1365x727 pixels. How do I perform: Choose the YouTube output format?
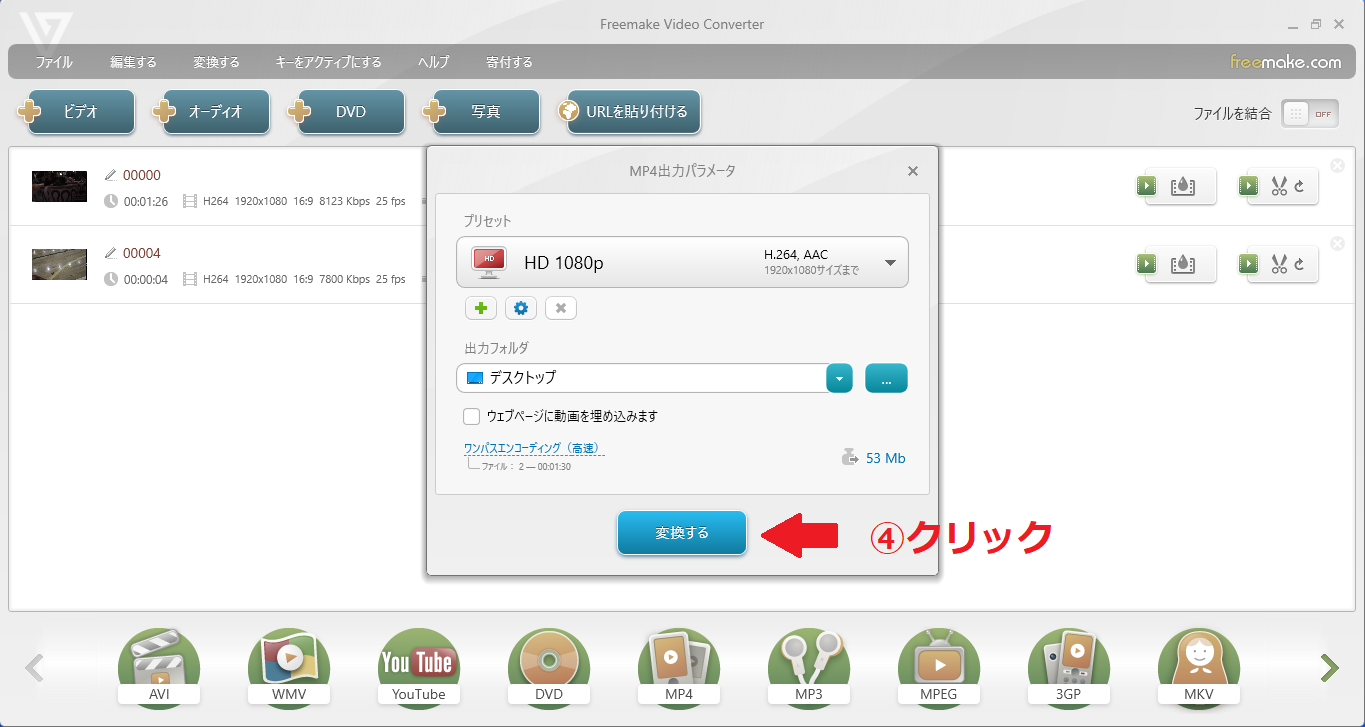(419, 667)
